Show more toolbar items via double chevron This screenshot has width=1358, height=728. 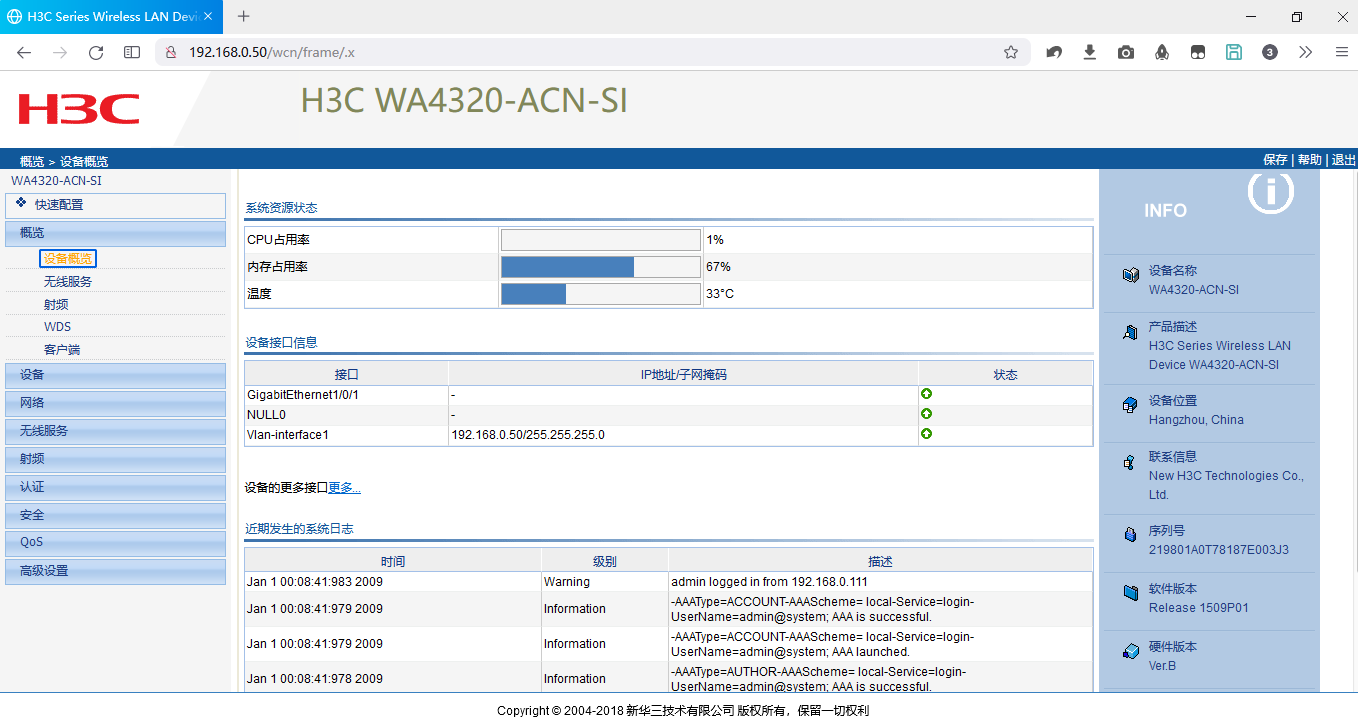point(1306,52)
